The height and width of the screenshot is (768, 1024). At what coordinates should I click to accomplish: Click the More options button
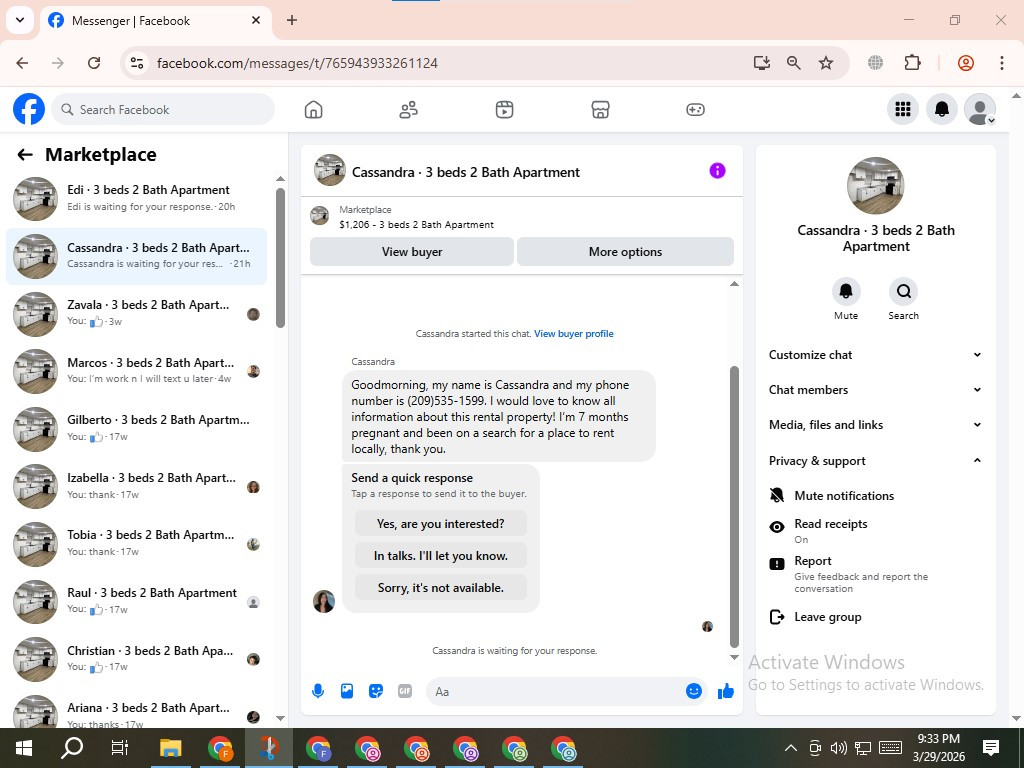pyautogui.click(x=625, y=251)
